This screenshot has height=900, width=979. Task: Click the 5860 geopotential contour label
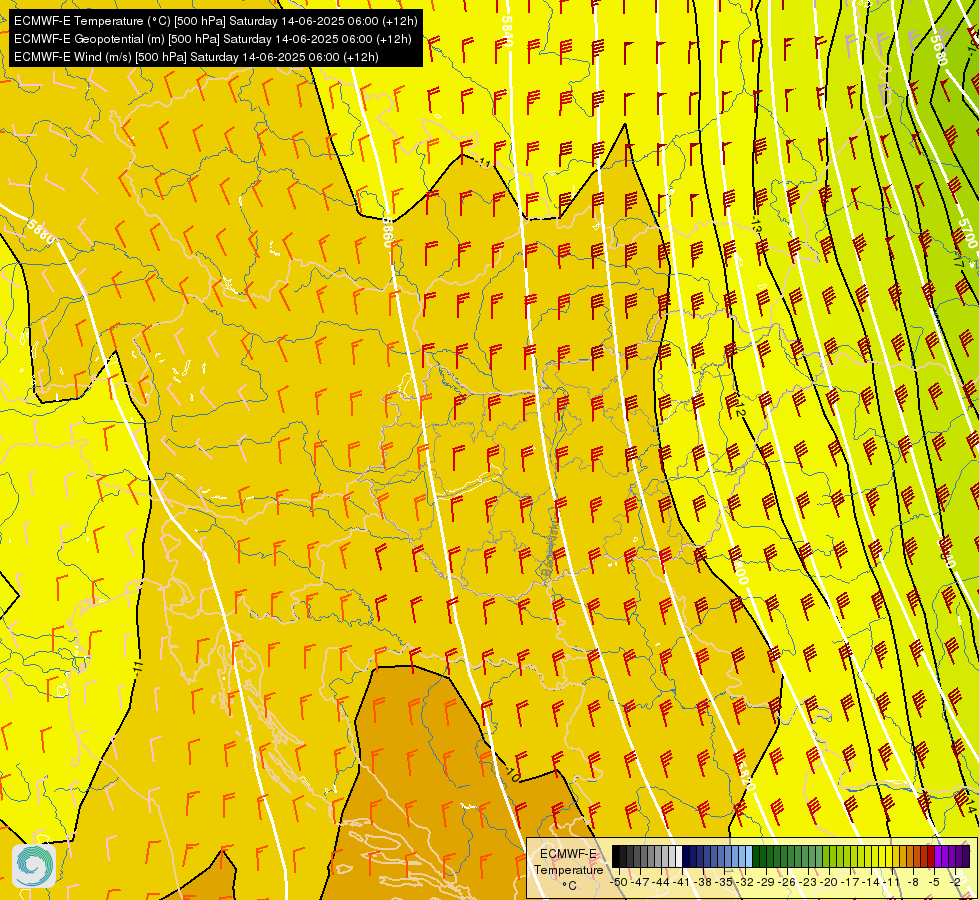(387, 232)
